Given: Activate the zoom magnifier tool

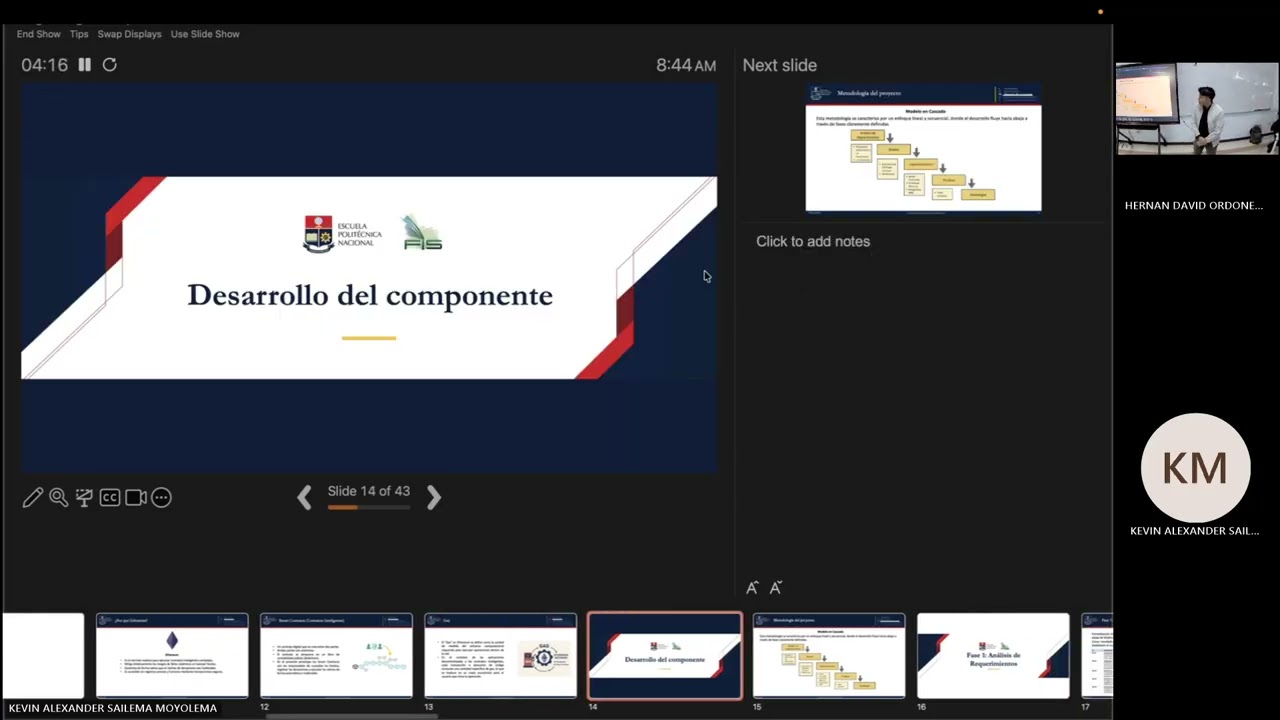Looking at the screenshot, I should point(58,497).
